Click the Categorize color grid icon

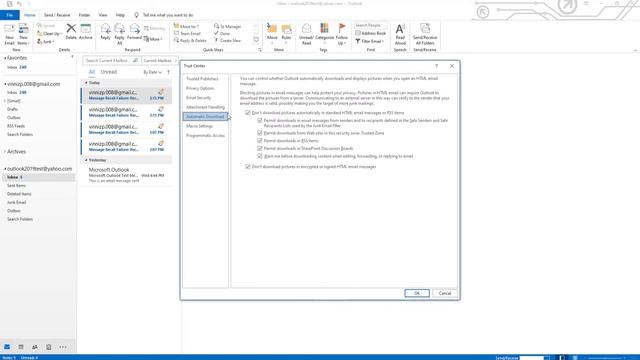coord(324,28)
